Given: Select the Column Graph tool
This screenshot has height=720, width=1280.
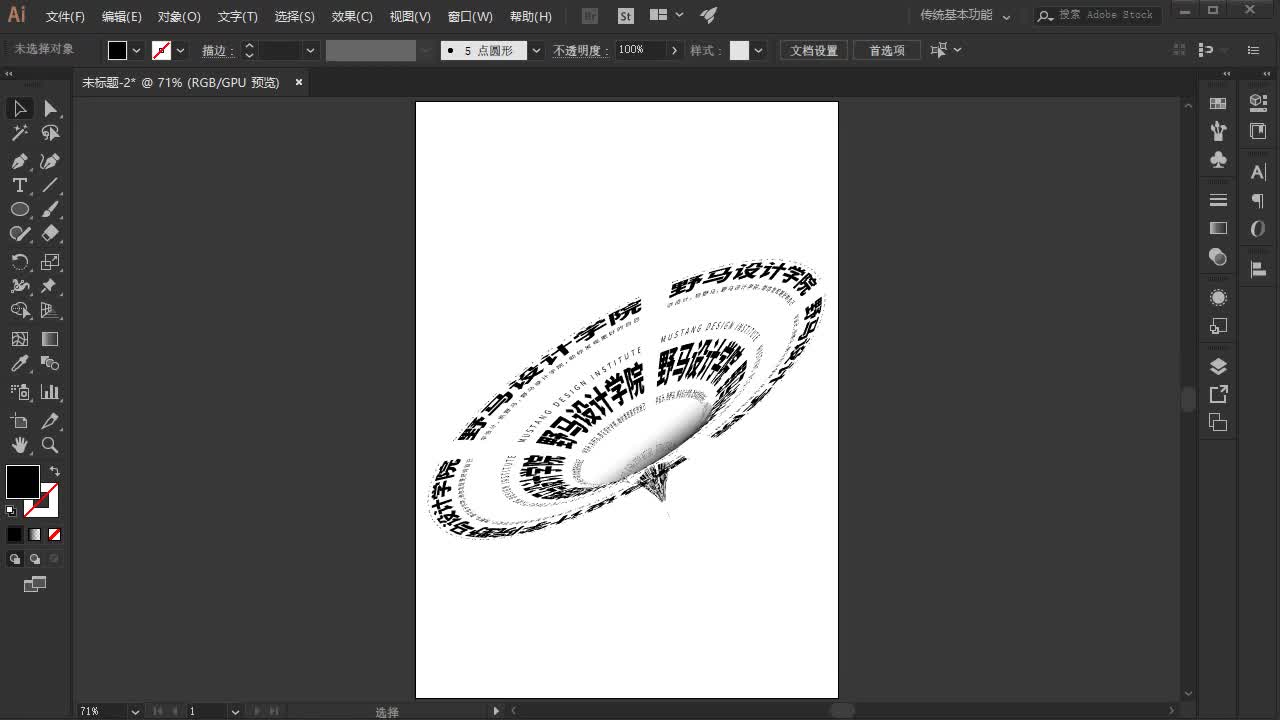Looking at the screenshot, I should [50, 392].
